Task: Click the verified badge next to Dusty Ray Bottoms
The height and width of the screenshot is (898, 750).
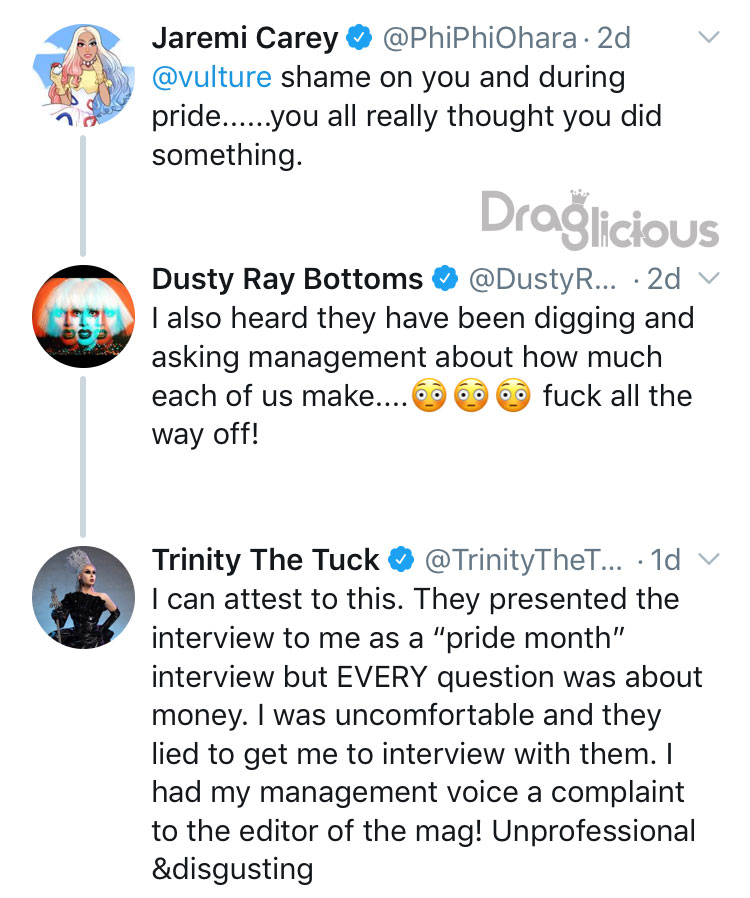Action: pos(445,279)
